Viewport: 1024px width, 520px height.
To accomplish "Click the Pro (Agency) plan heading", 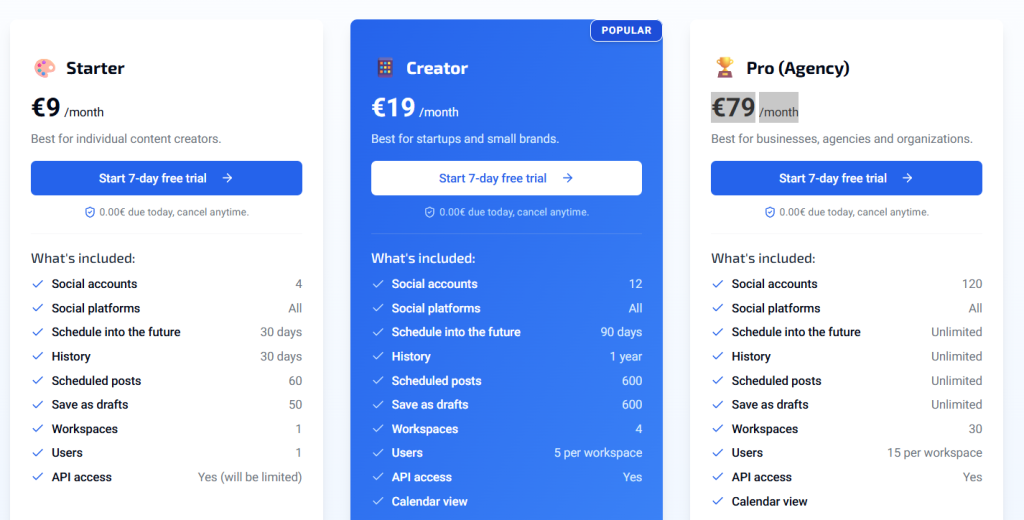I will tap(798, 68).
